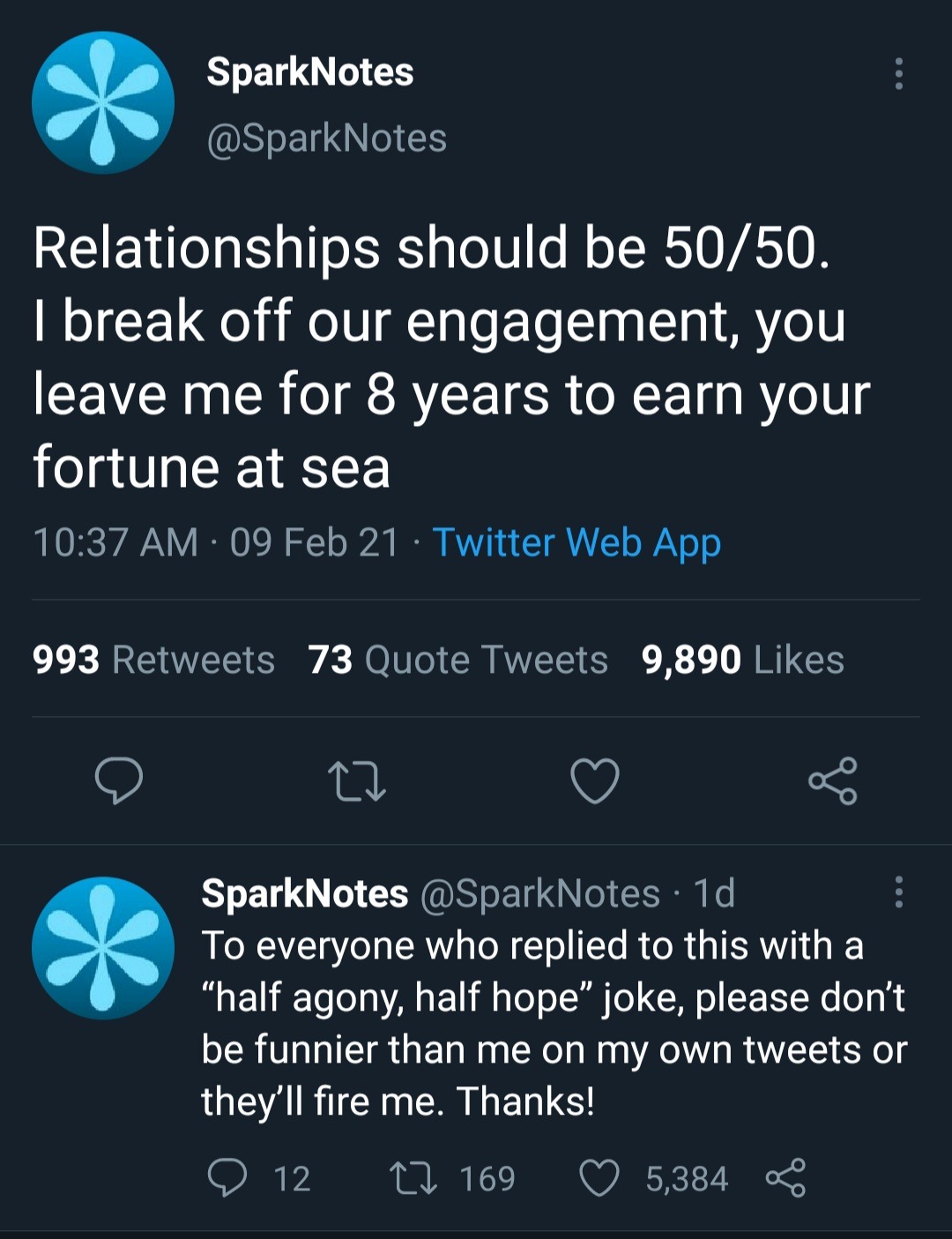Open SparkNotes profile picture at top
This screenshot has height=1239, width=952.
[x=103, y=102]
